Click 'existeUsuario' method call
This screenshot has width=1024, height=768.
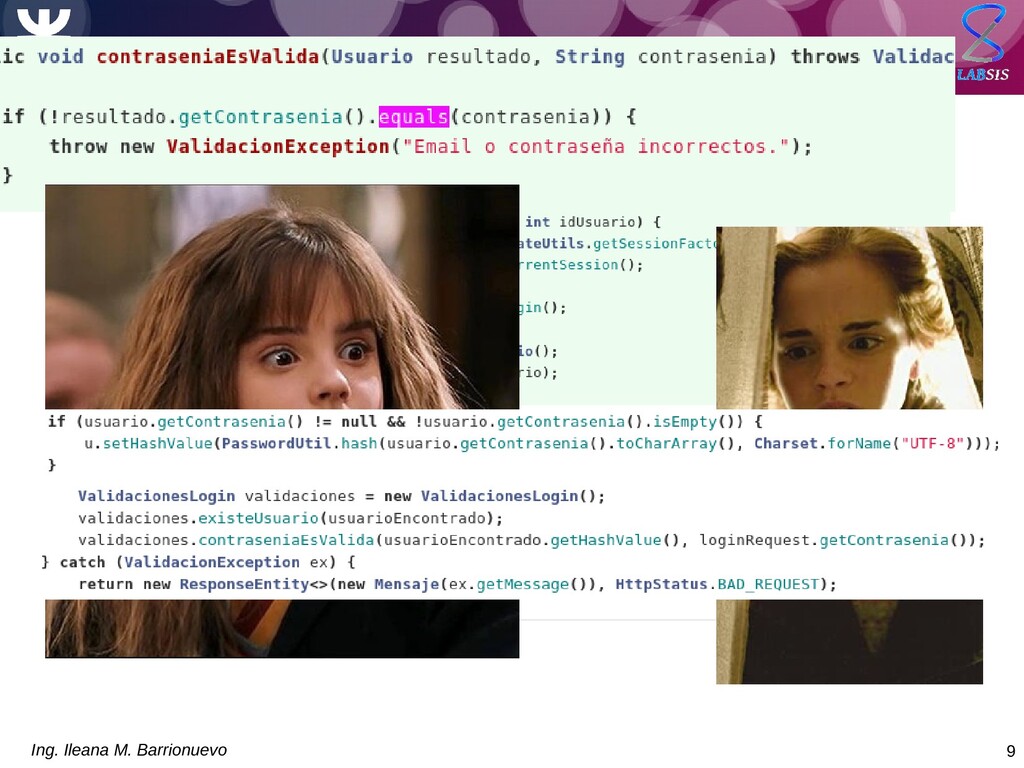258,519
